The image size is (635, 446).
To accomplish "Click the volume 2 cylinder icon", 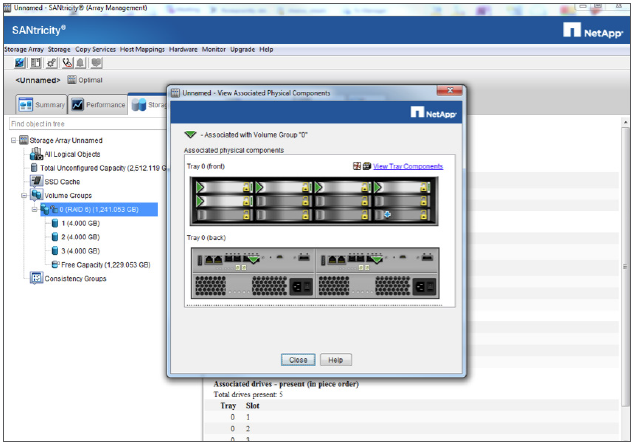I will [55, 237].
